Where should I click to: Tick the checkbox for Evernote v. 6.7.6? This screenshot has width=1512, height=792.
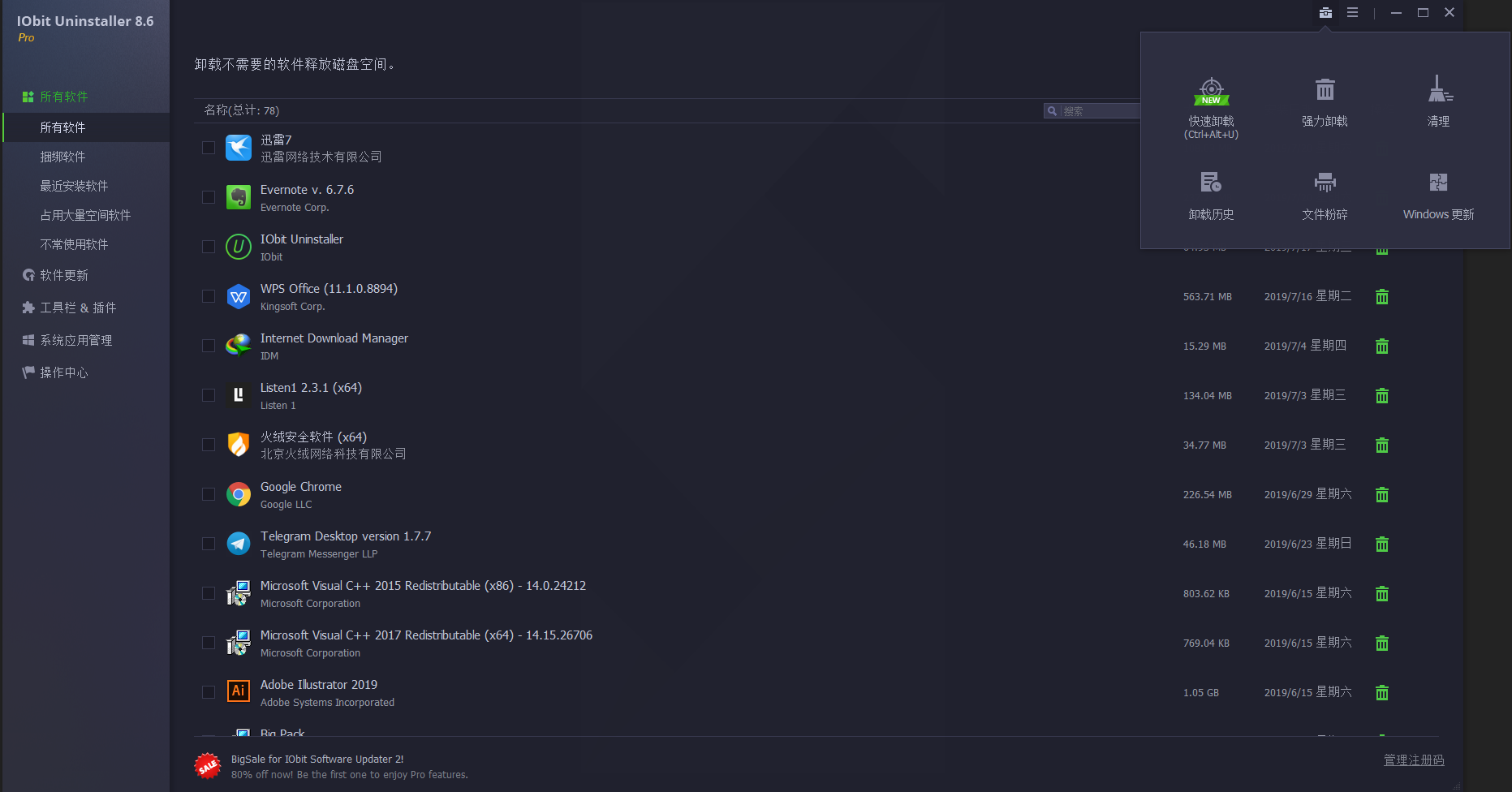pos(209,197)
